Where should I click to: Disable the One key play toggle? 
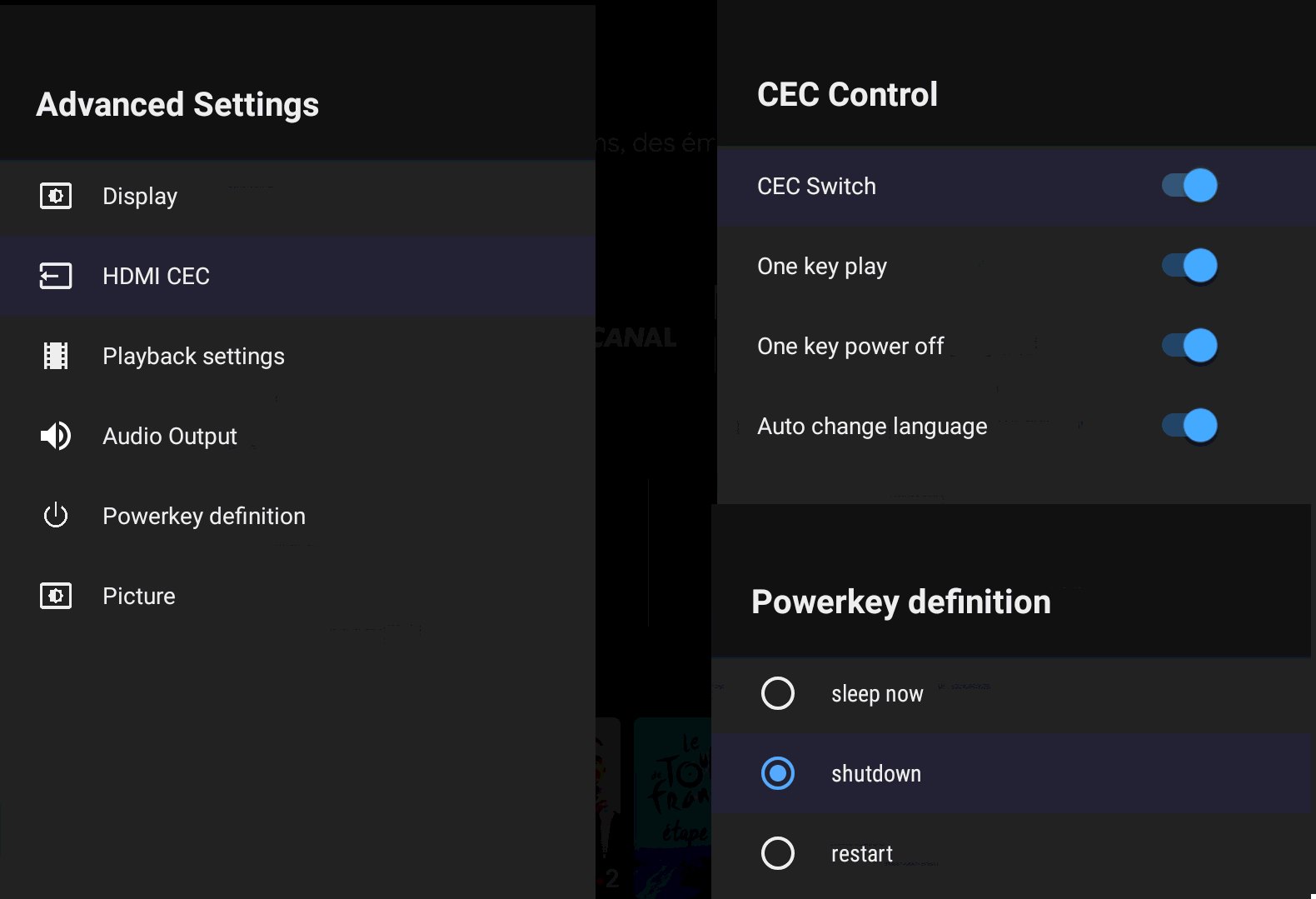click(x=1189, y=266)
